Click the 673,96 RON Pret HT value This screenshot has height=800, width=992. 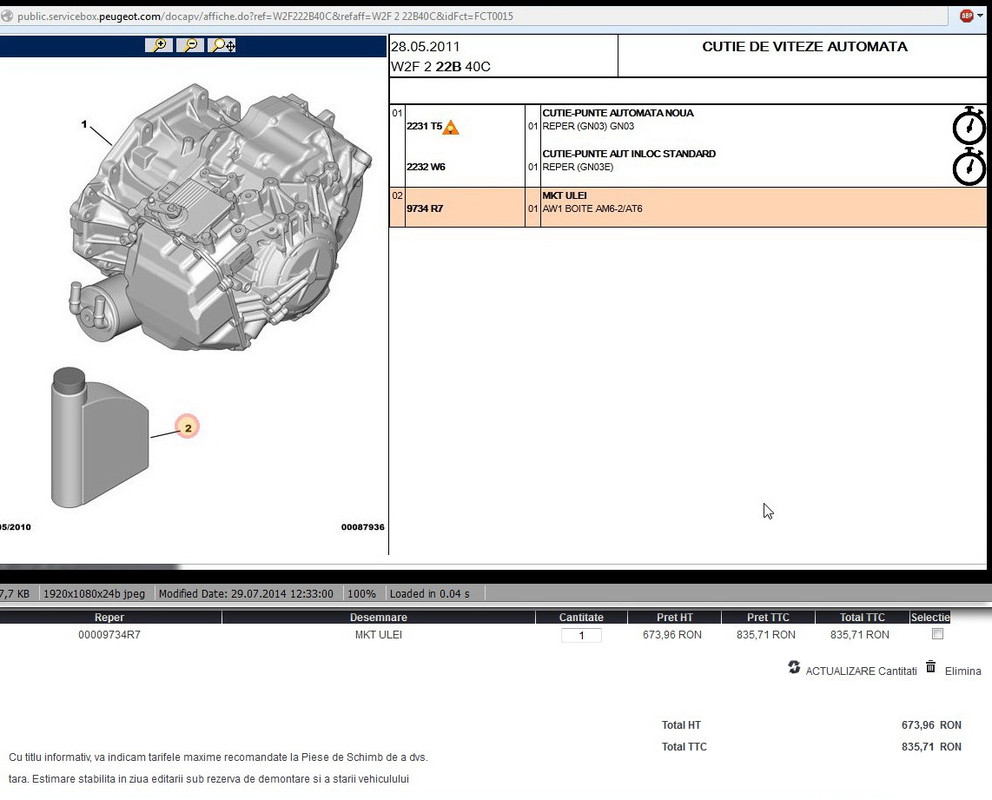pyautogui.click(x=672, y=634)
